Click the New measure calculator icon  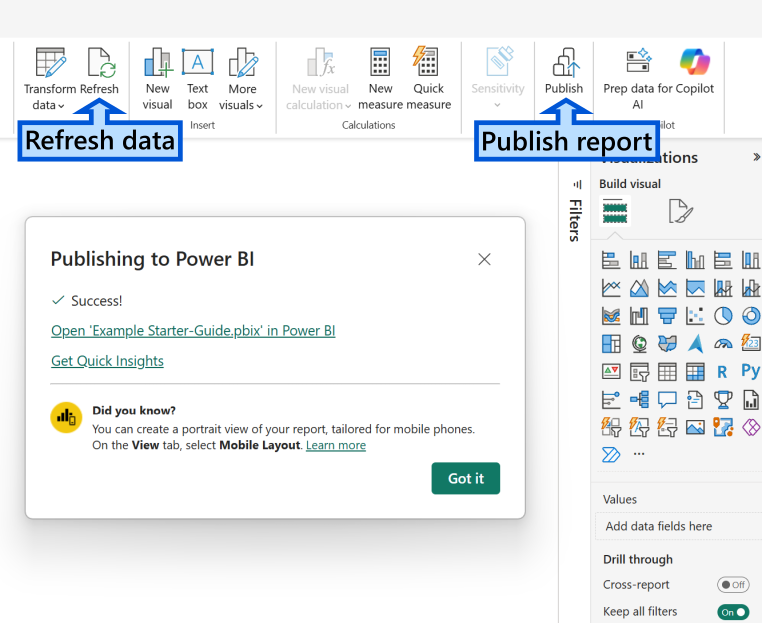(380, 61)
